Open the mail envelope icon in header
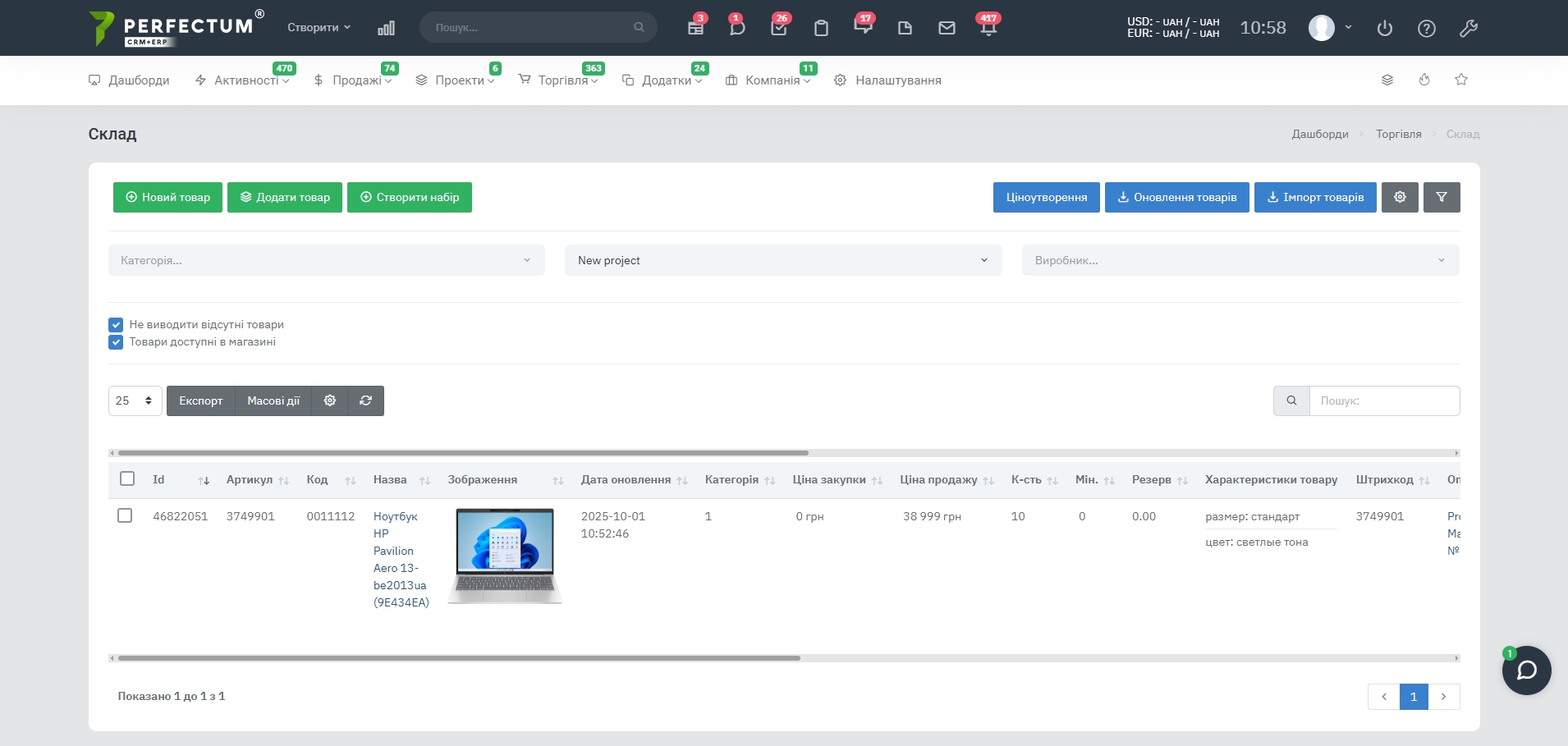 [x=947, y=28]
